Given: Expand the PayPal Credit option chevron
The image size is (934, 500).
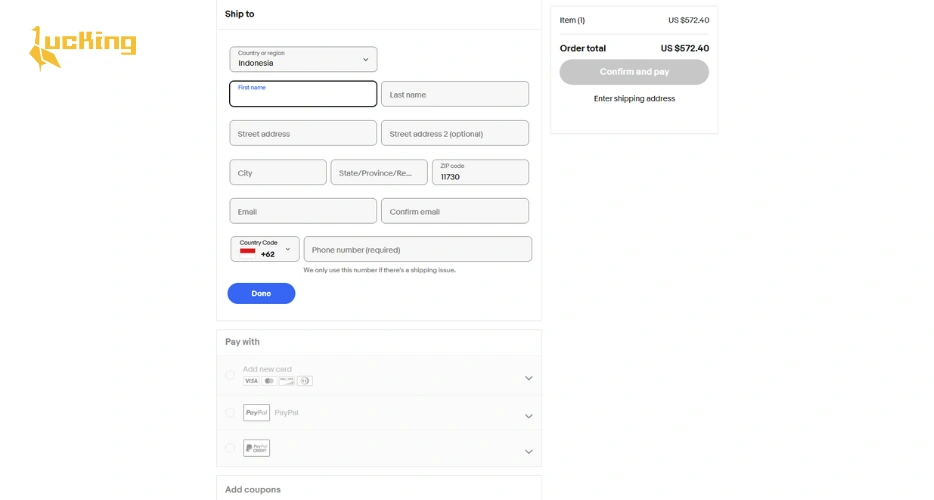Looking at the screenshot, I should tap(528, 452).
